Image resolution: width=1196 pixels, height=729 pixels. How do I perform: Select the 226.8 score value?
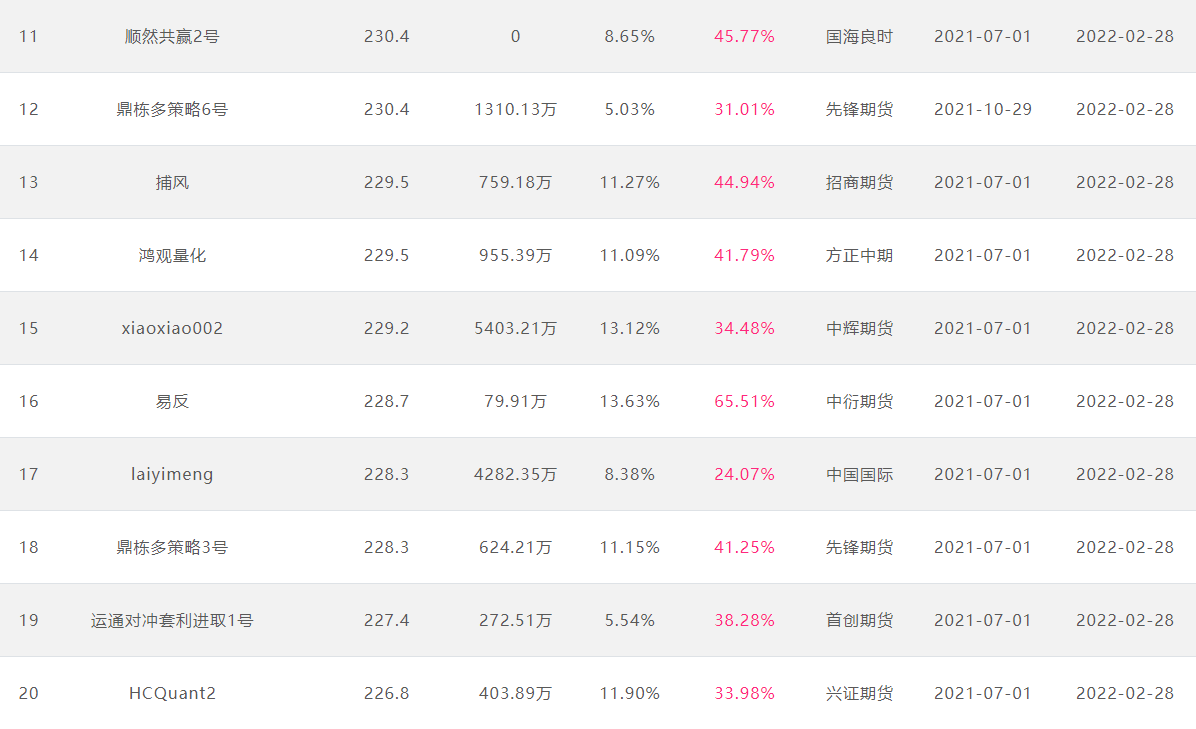tap(386, 693)
